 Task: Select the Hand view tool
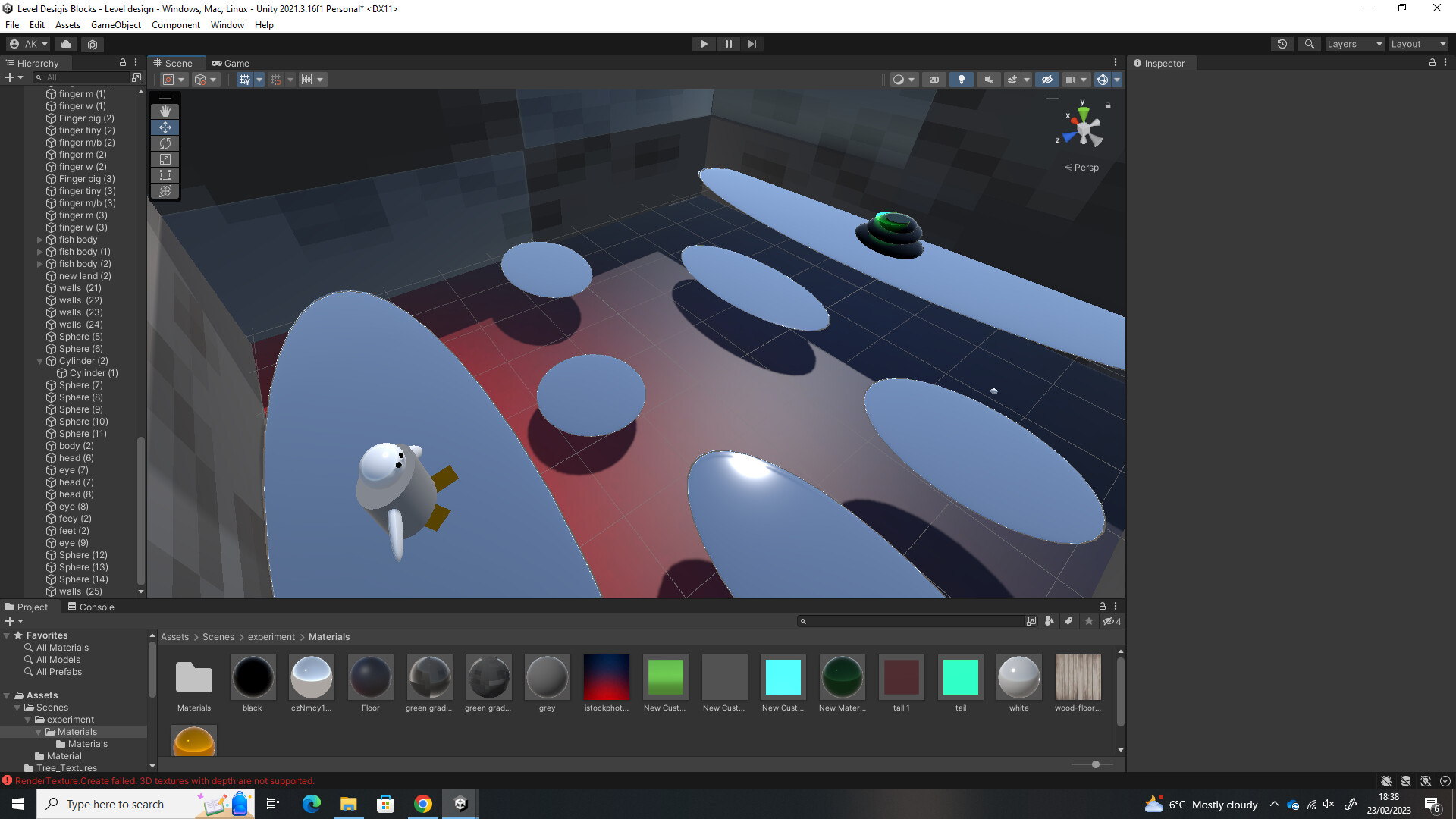pyautogui.click(x=165, y=111)
